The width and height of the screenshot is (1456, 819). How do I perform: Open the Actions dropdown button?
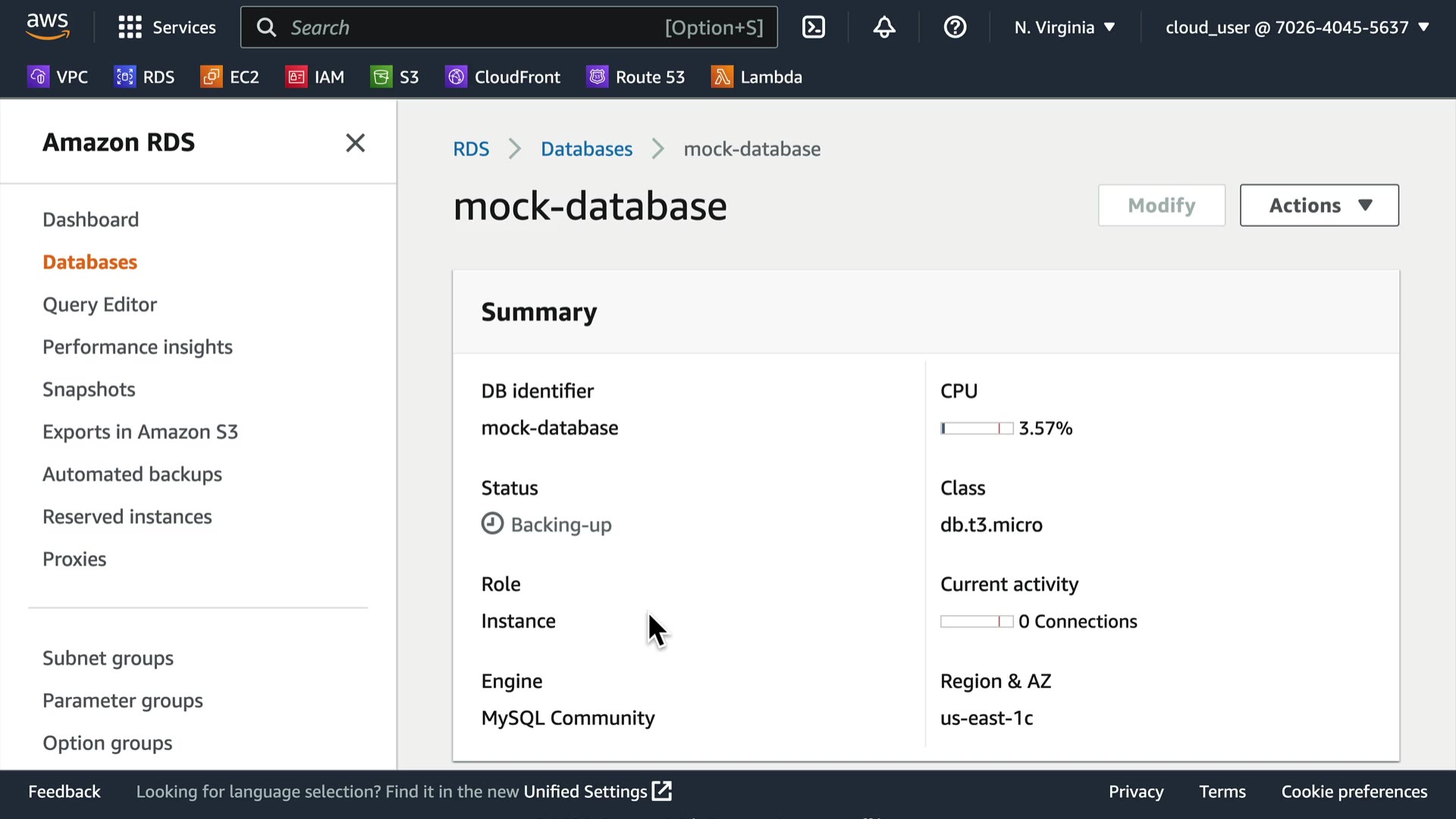tap(1319, 206)
